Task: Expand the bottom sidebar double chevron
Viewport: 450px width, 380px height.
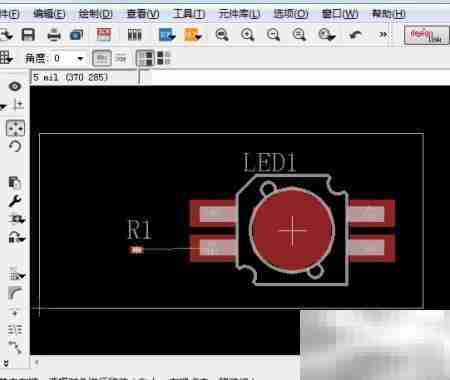Action: coord(6,363)
